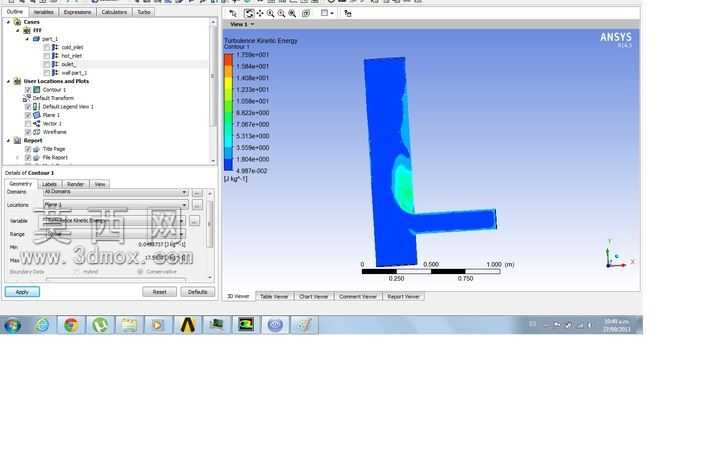Screen dimensions: 704x469
Task: Click the Plane 1 icon in outline tree
Action: pos(37,115)
